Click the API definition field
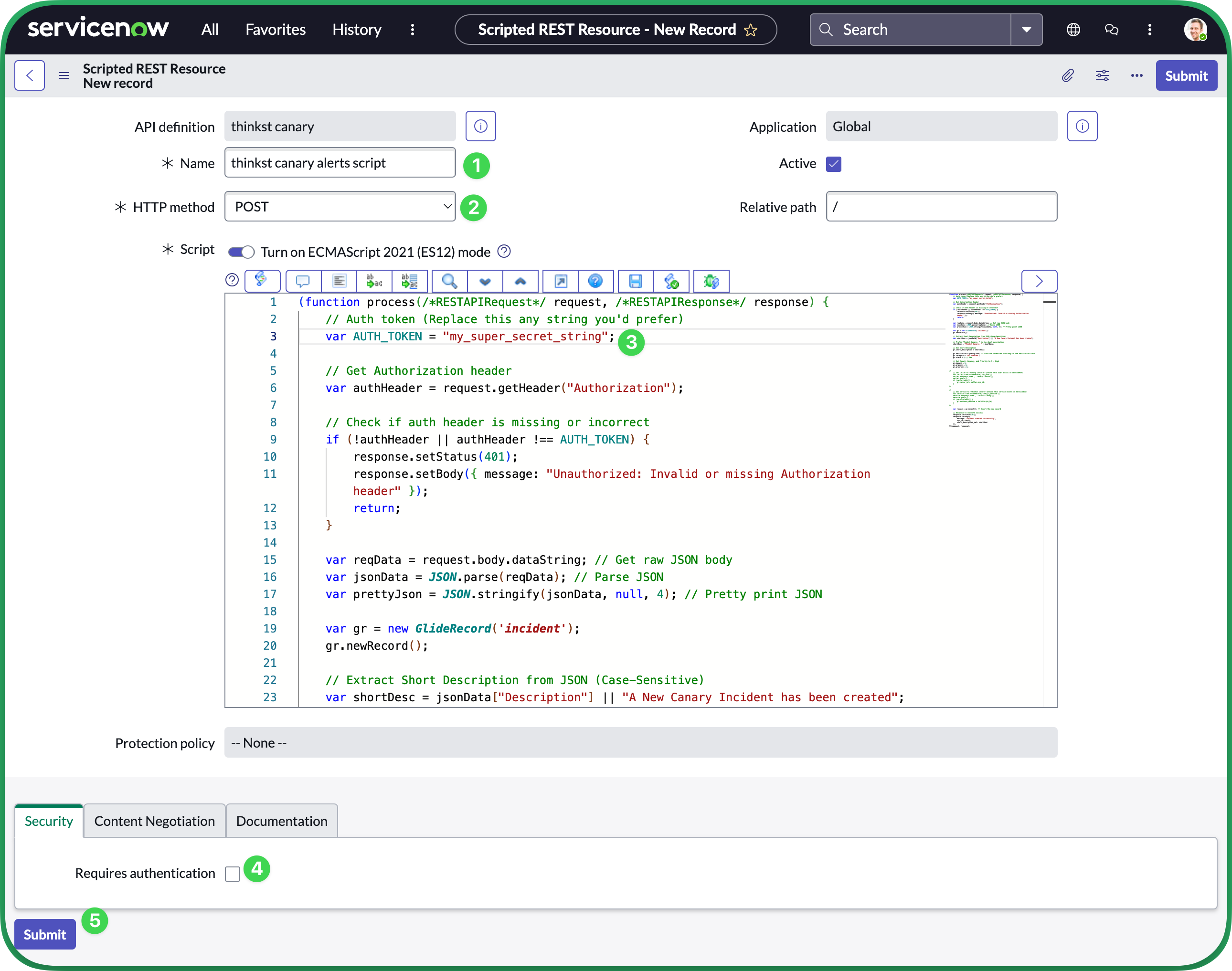The width and height of the screenshot is (1232, 971). pos(340,126)
